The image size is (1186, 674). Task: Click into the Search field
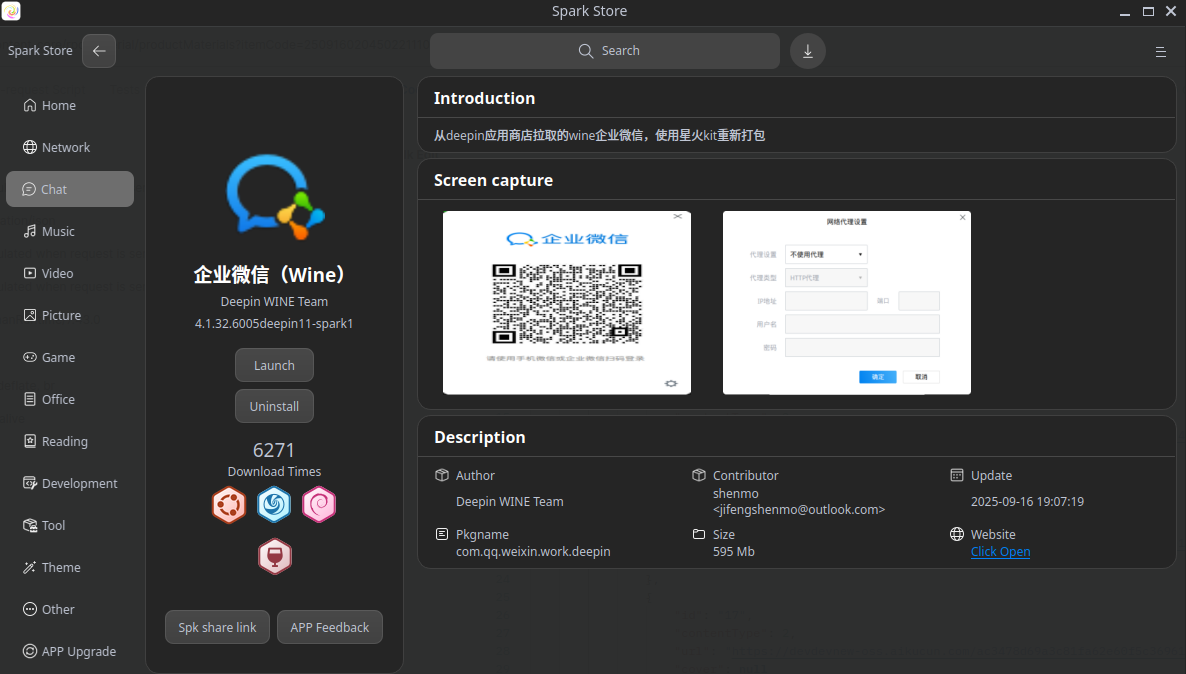(604, 51)
